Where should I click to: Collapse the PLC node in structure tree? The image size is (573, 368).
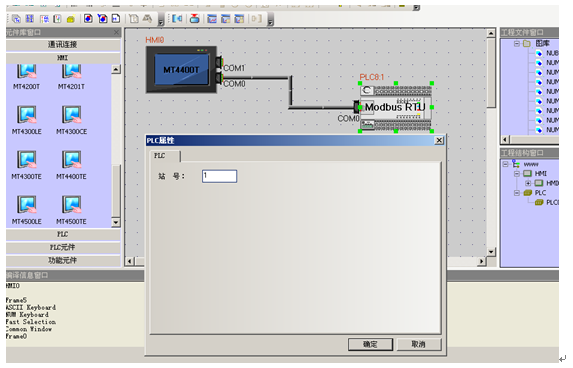point(517,193)
